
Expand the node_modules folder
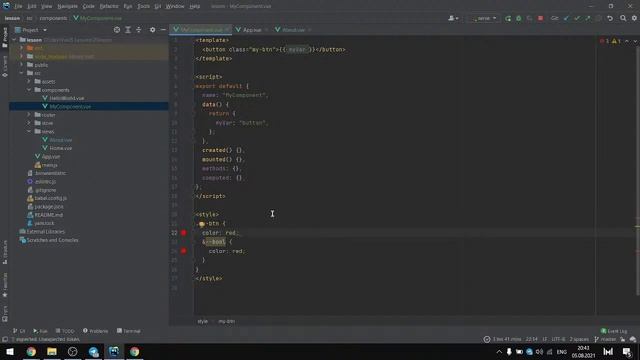coord(22,56)
